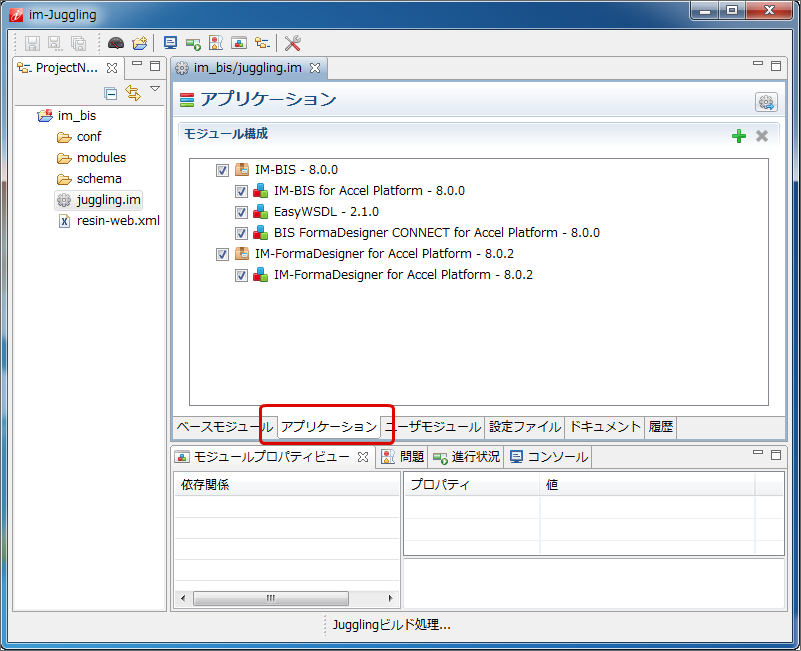Maximize the editor area
This screenshot has width=801, height=651.
point(776,66)
